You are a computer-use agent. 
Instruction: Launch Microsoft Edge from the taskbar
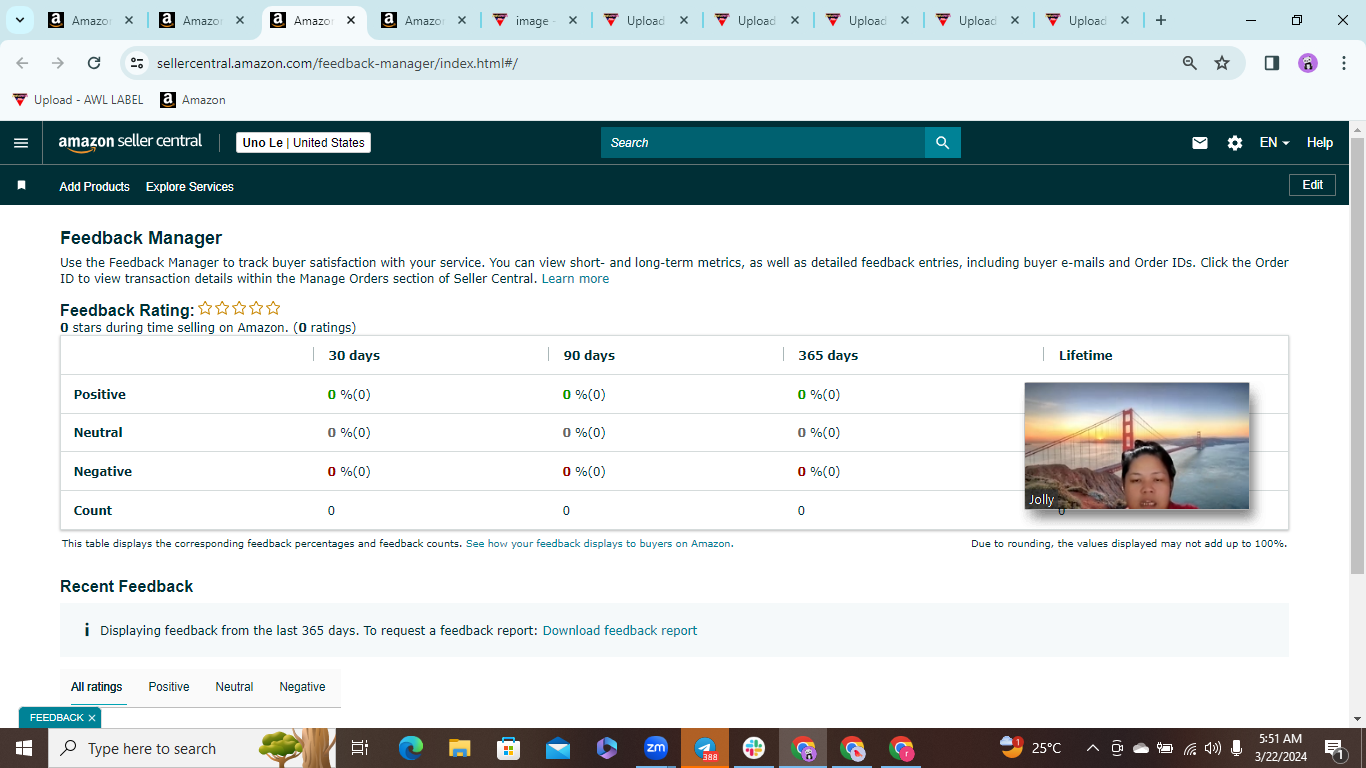click(411, 748)
